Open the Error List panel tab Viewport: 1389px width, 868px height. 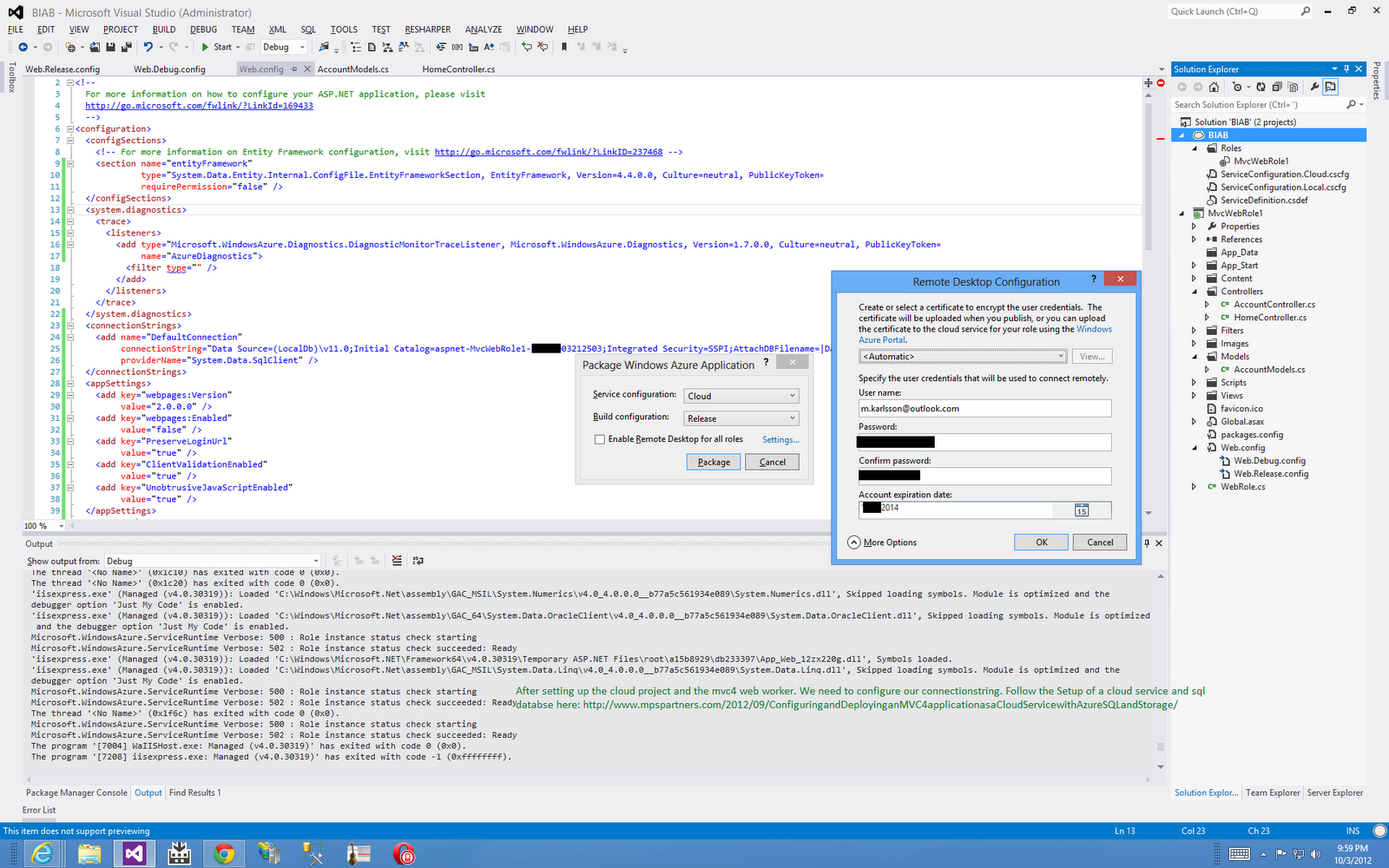[39, 810]
